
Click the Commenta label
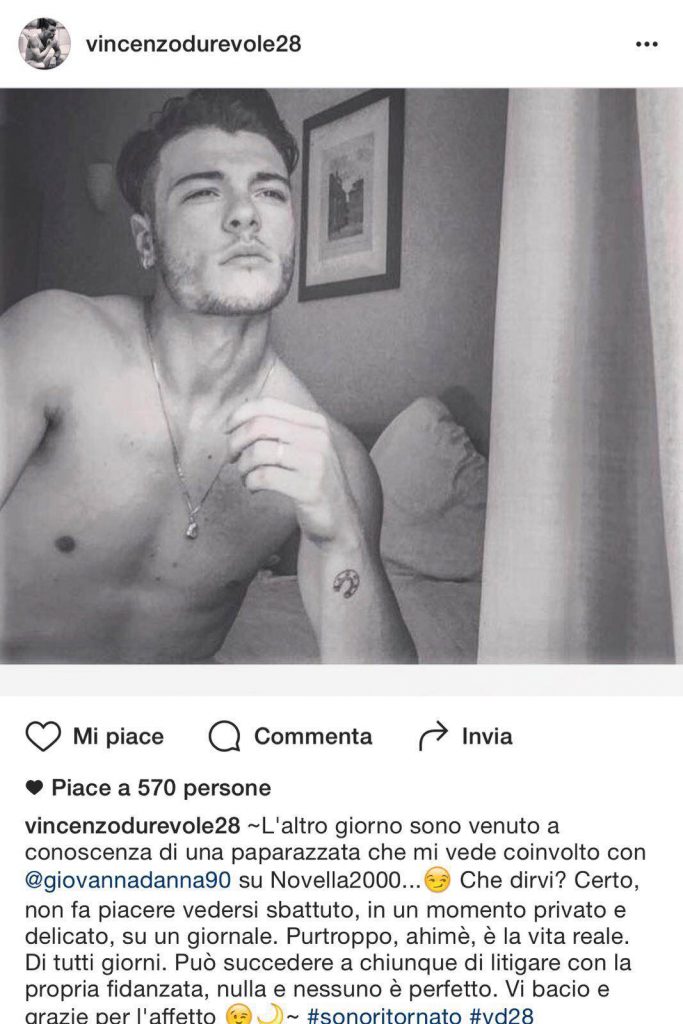point(313,737)
